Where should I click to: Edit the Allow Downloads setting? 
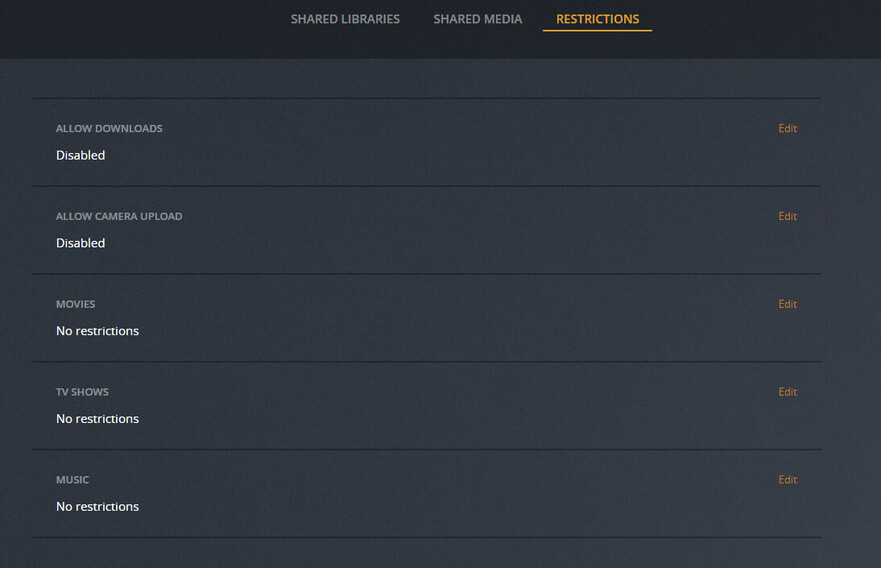tap(787, 128)
